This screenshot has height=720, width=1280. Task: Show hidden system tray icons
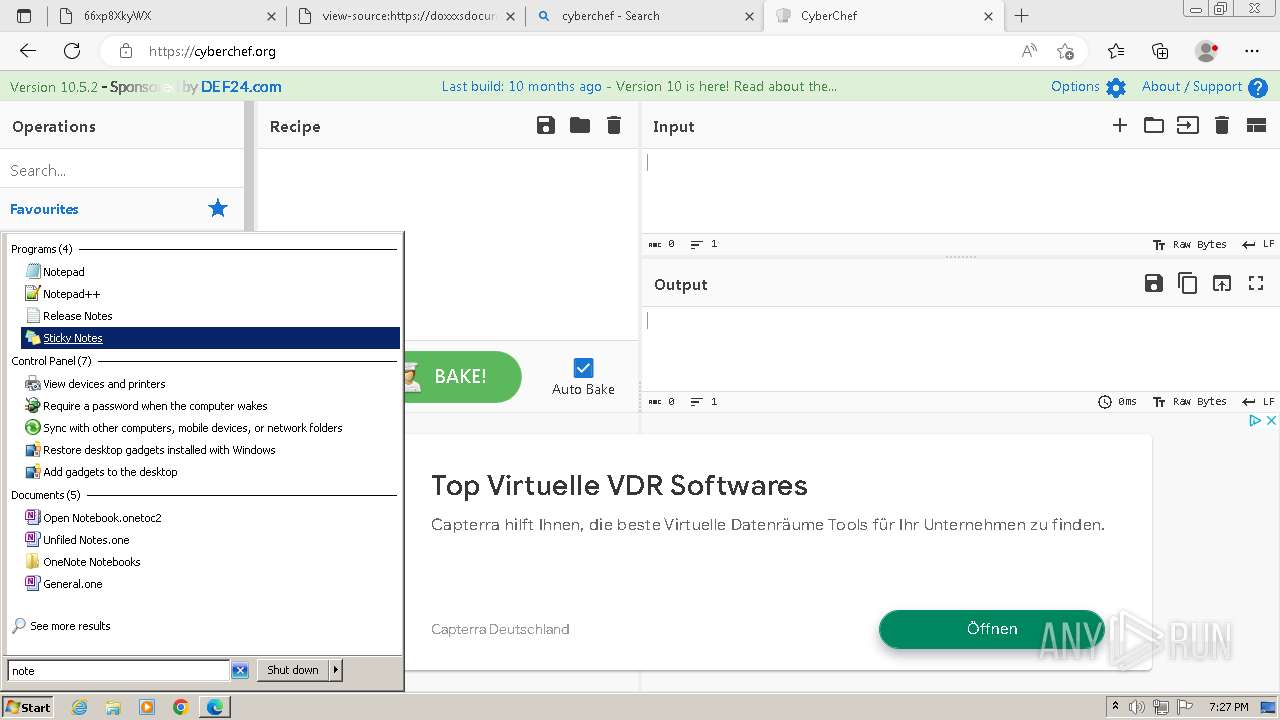pos(1116,707)
